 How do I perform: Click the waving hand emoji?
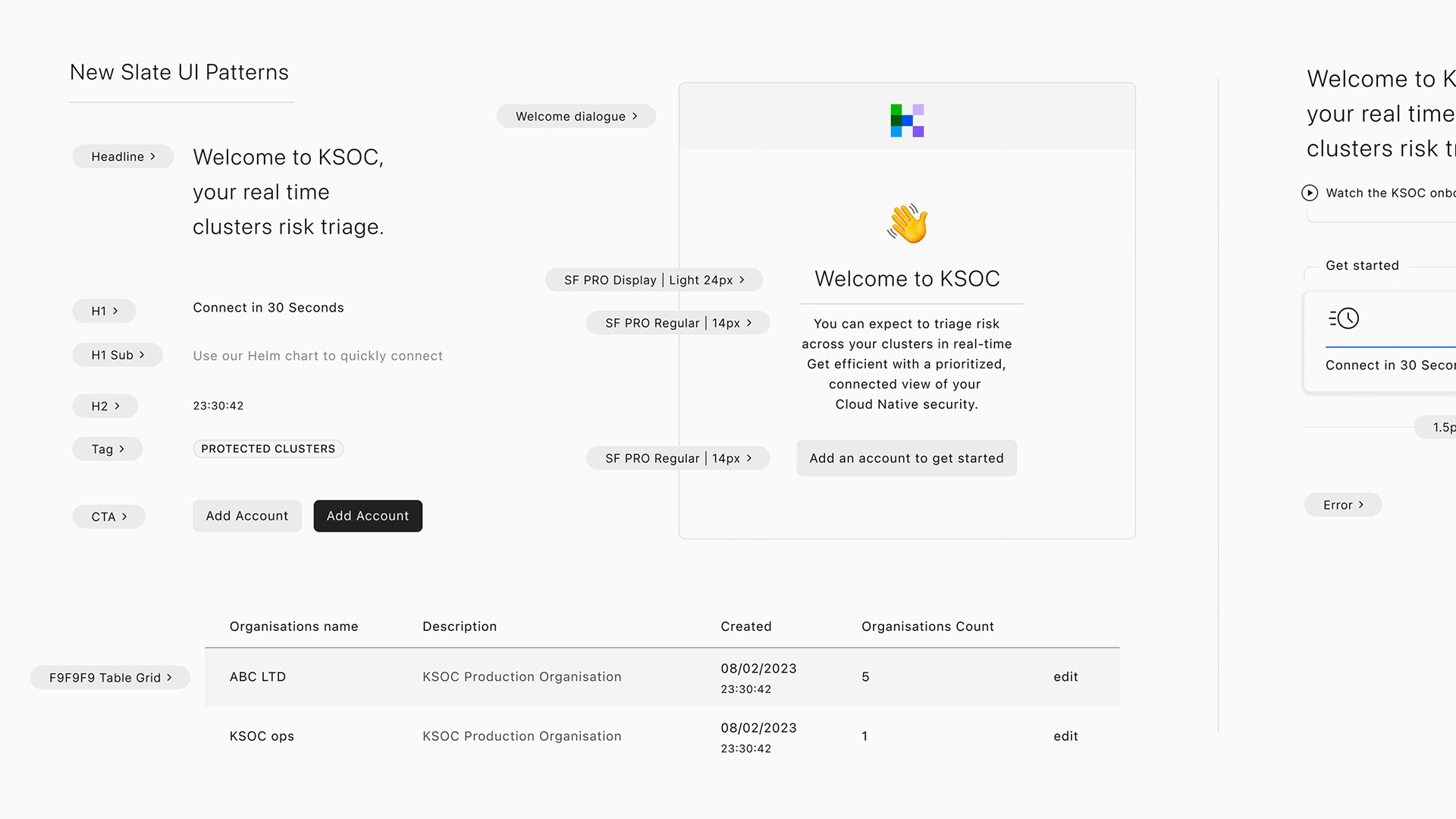(x=908, y=224)
